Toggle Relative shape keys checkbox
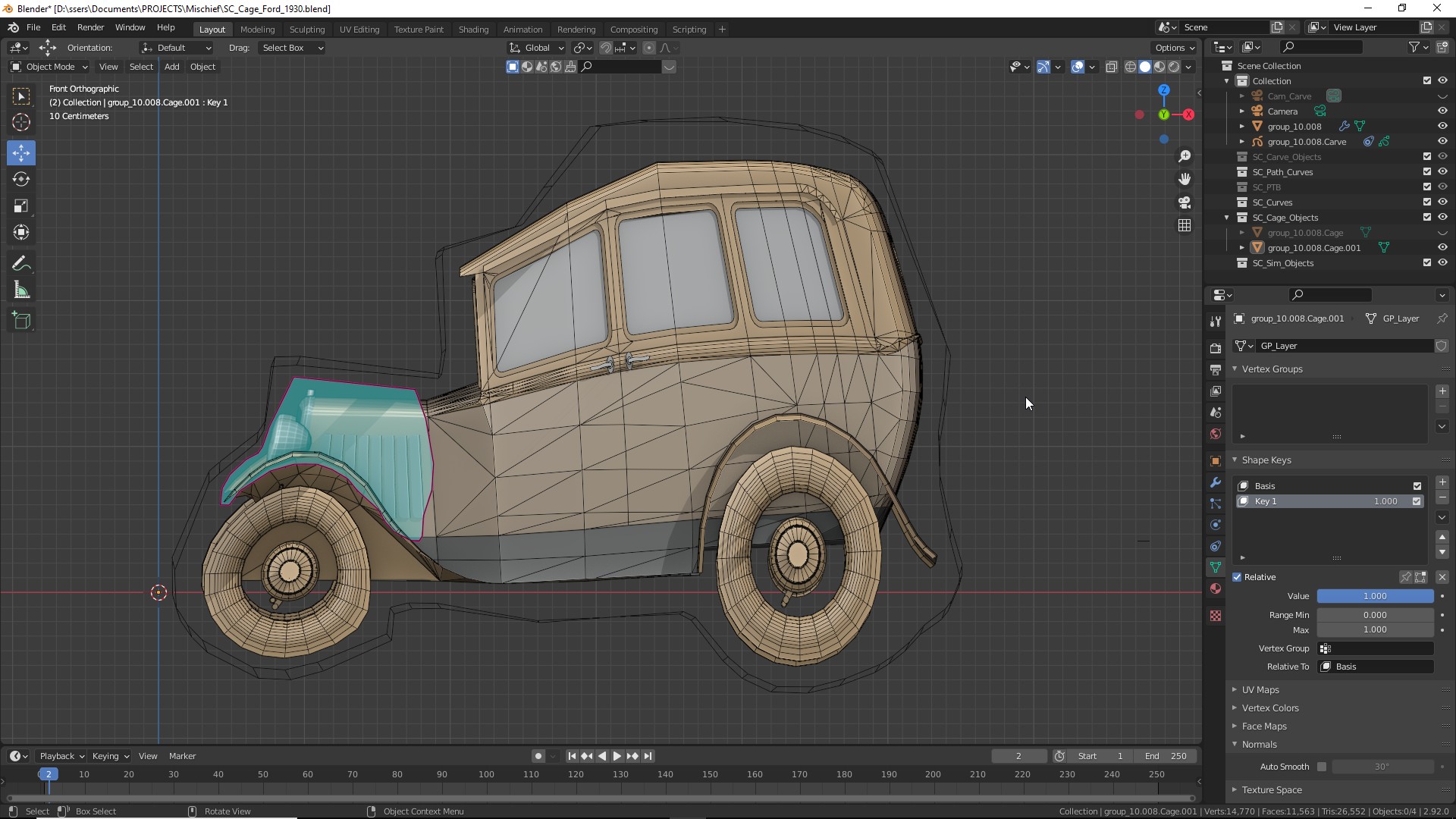This screenshot has width=1456, height=819. tap(1238, 577)
